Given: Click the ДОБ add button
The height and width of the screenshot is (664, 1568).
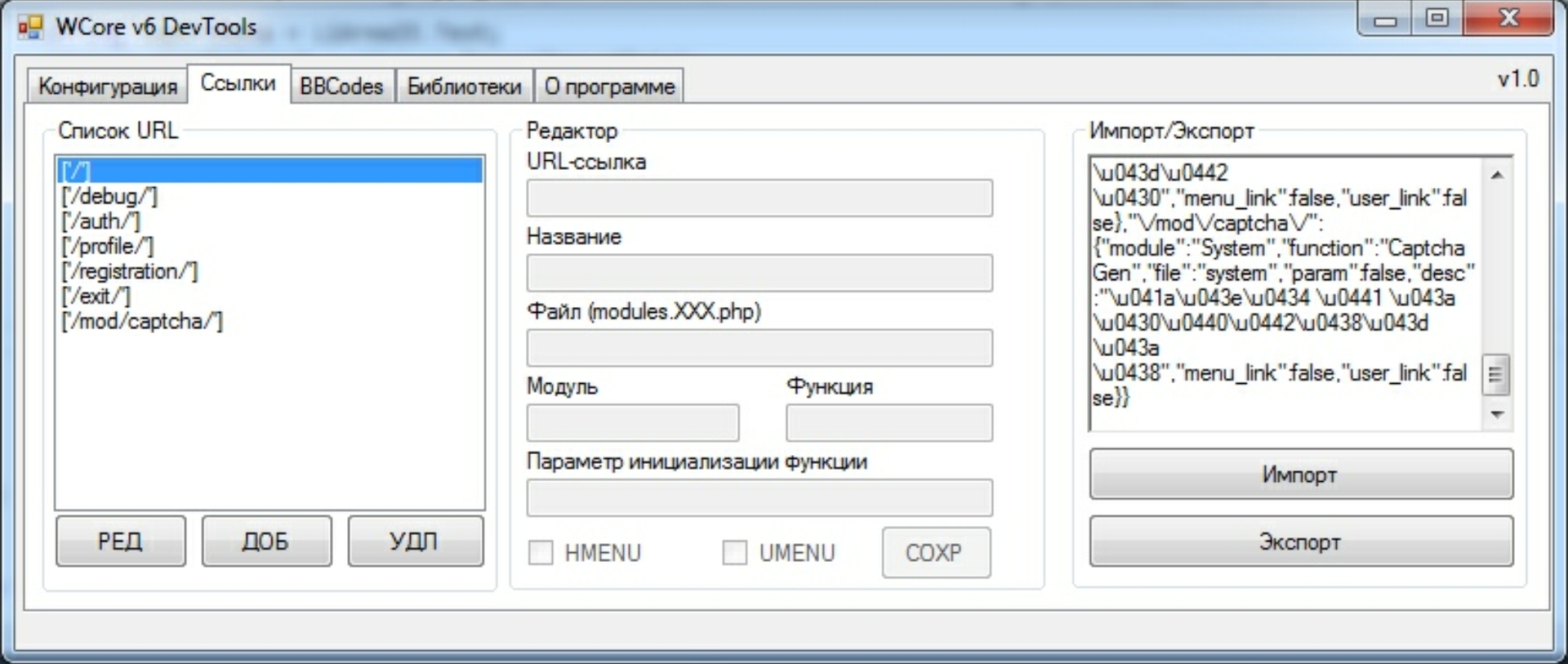Looking at the screenshot, I should (266, 541).
